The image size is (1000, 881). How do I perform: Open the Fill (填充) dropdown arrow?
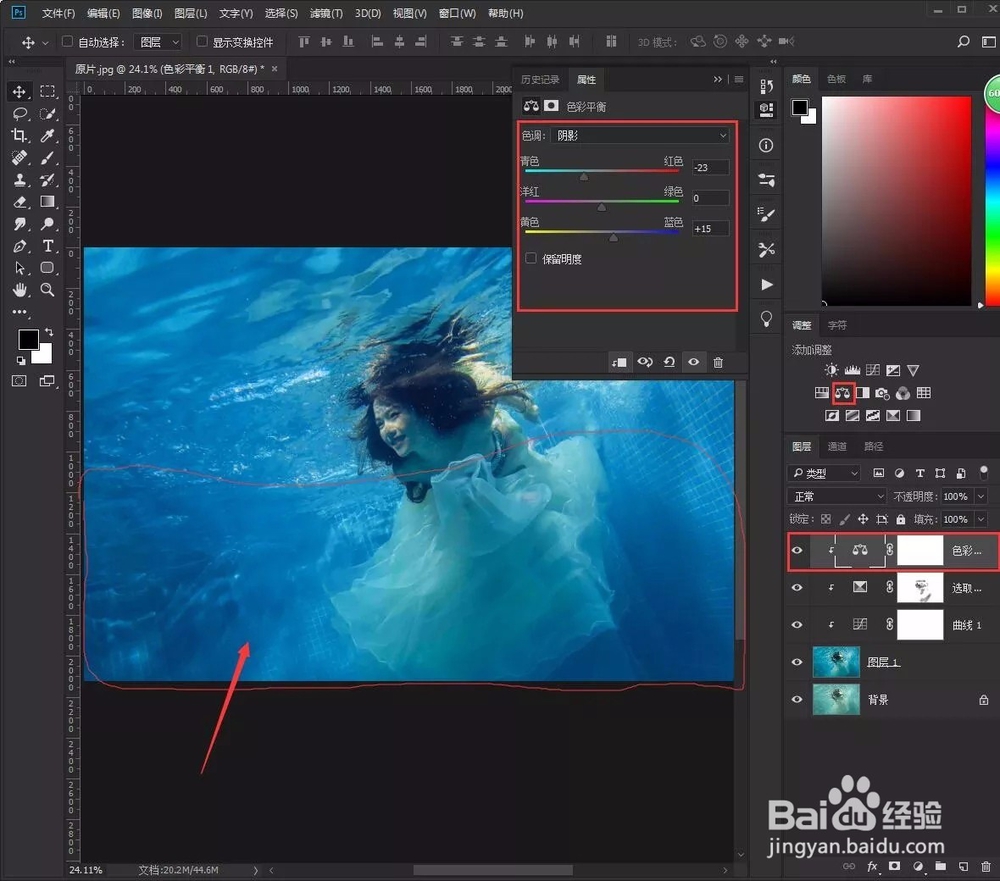(x=982, y=519)
